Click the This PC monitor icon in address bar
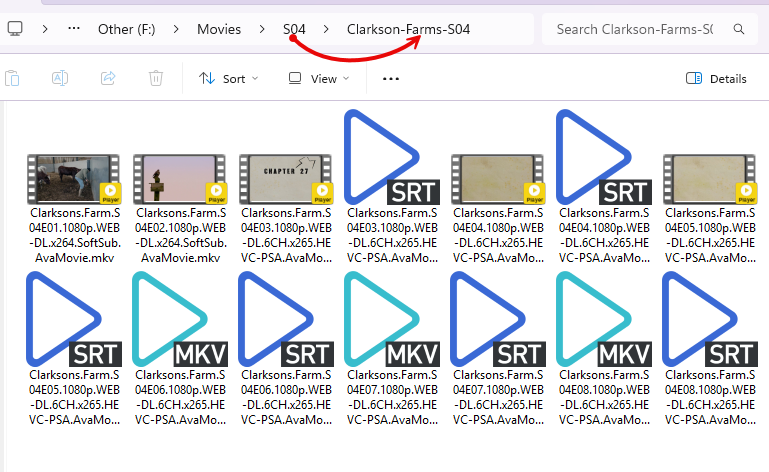The height and width of the screenshot is (472, 769). click(16, 29)
